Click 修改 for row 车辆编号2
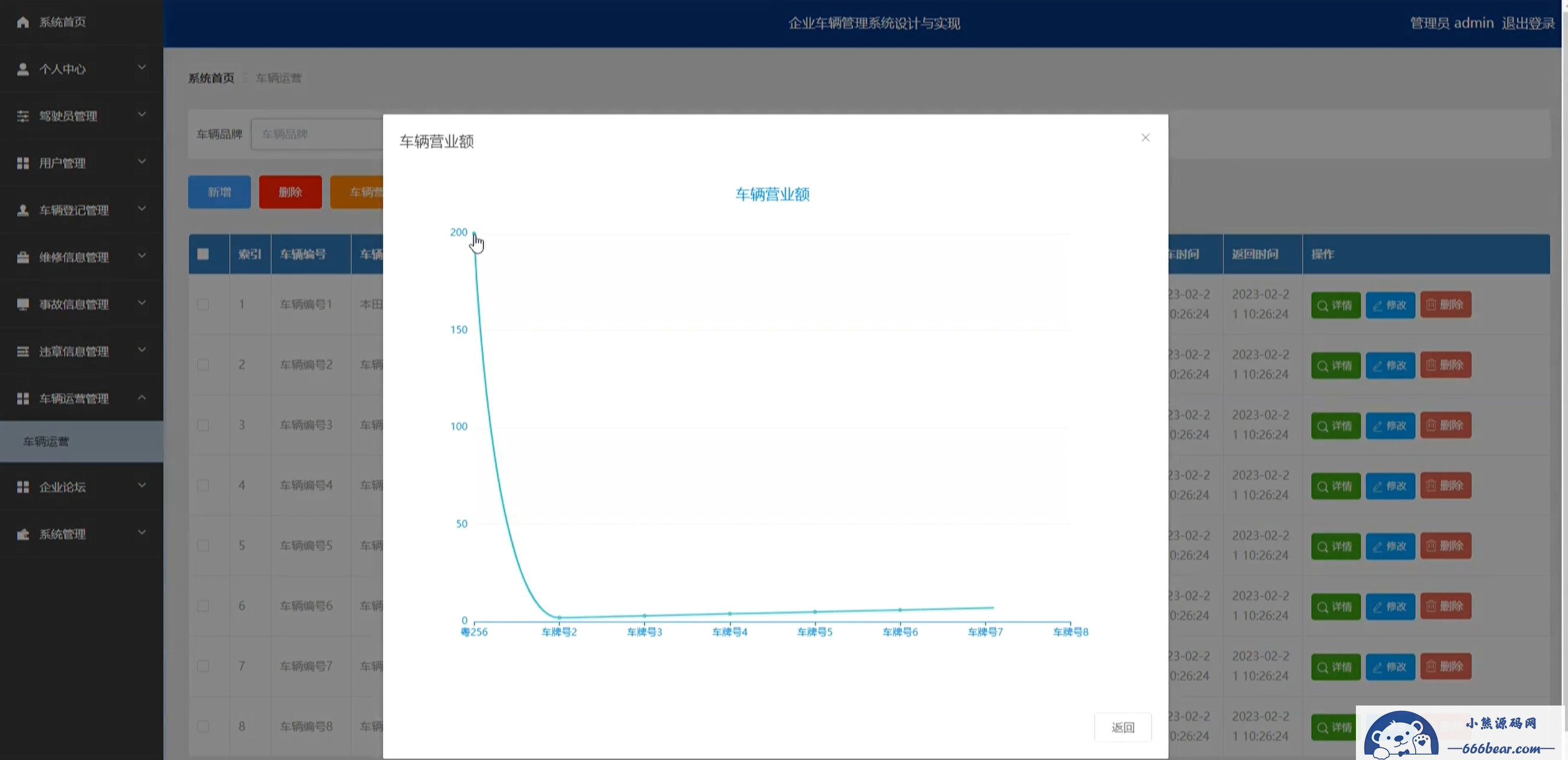The height and width of the screenshot is (760, 1568). [1390, 365]
